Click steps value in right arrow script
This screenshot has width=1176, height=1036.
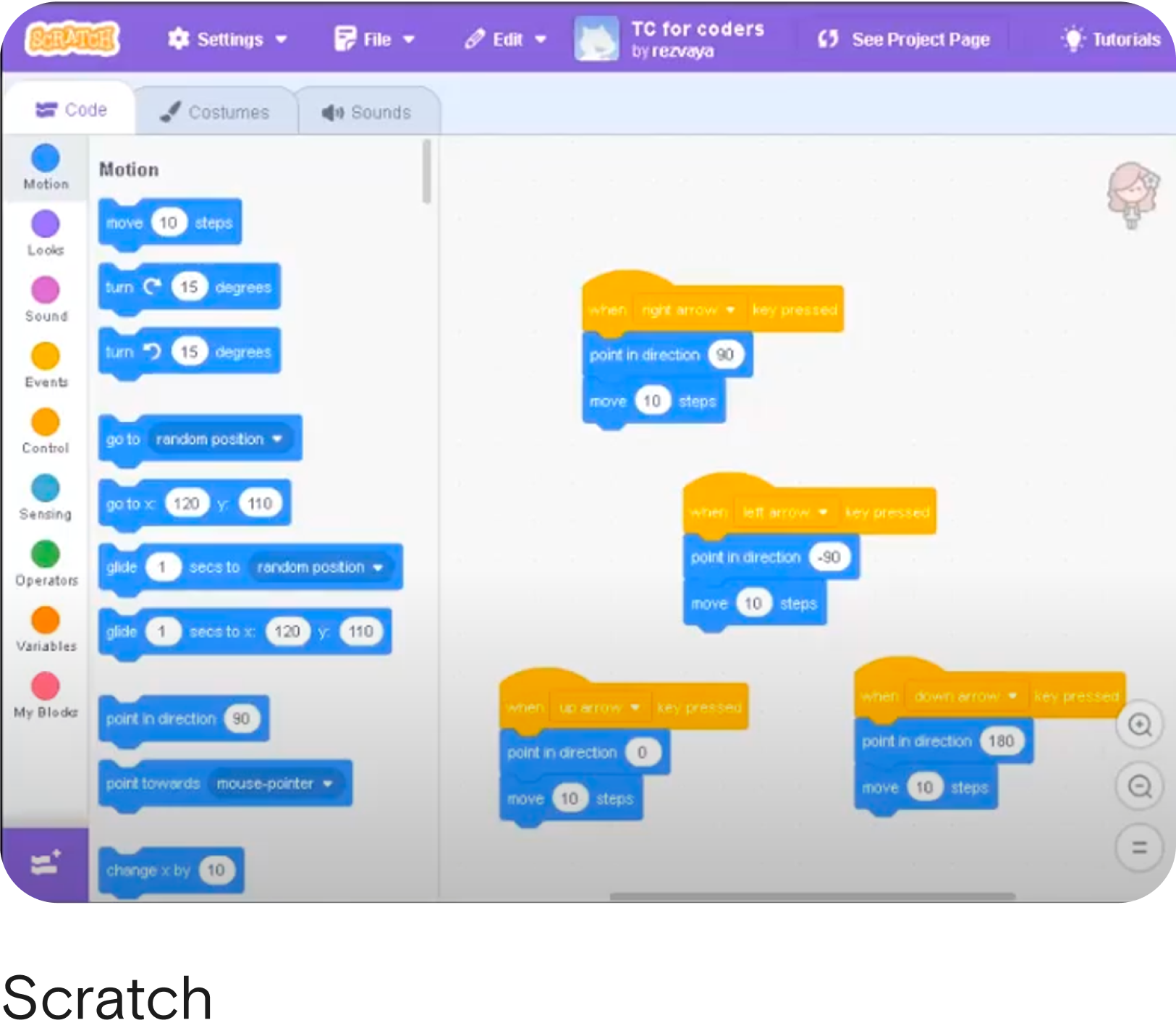(652, 401)
